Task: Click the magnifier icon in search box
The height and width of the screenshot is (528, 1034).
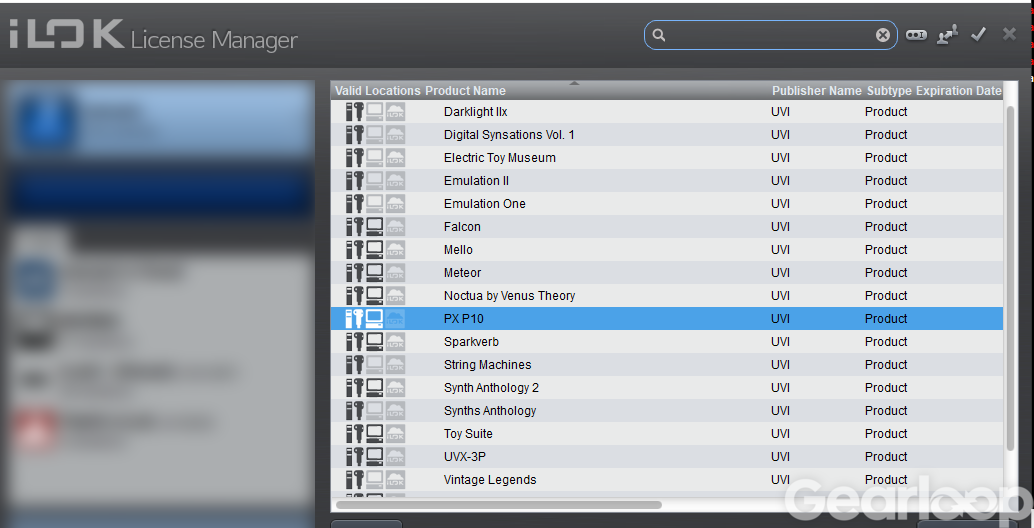Action: point(659,35)
